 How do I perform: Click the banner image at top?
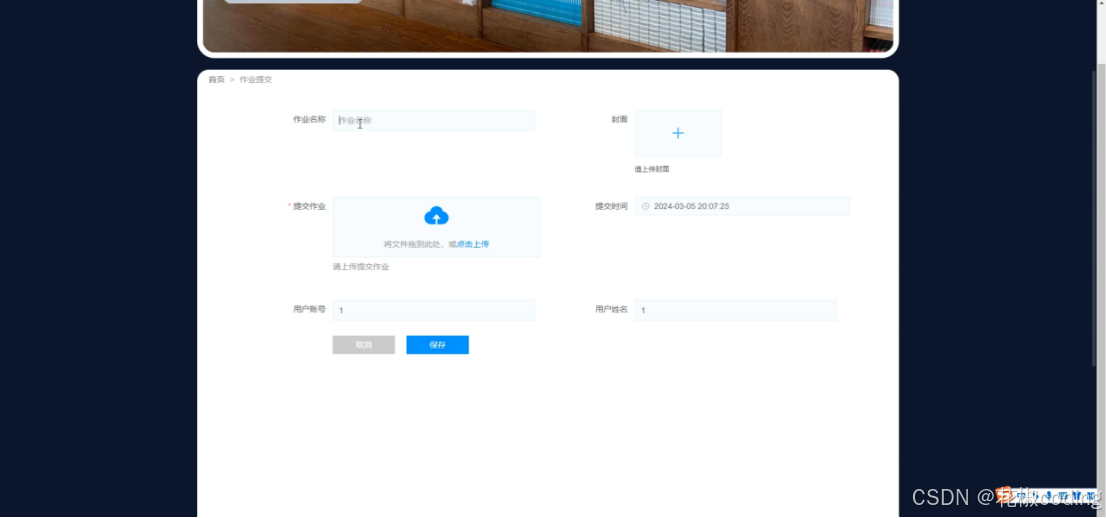click(548, 25)
